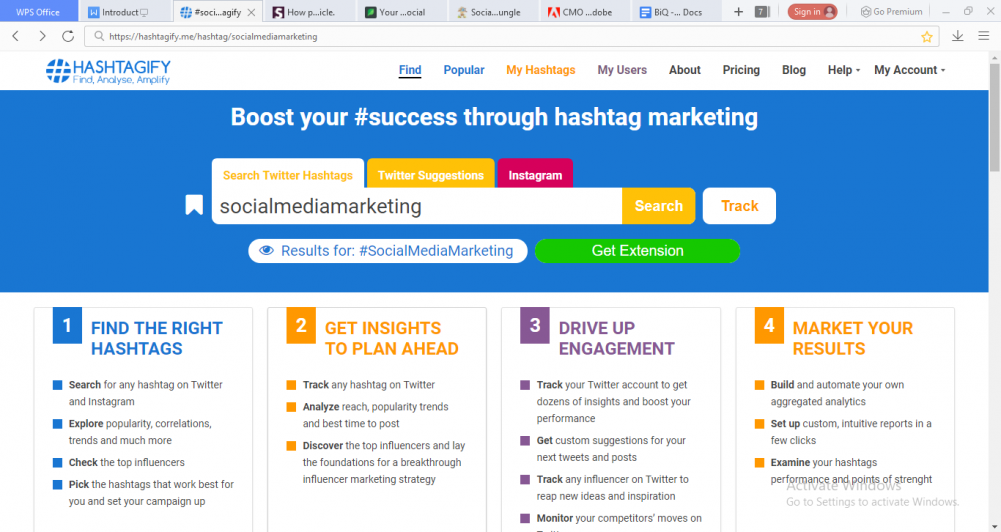
Task: Click the white bookmark icon beside search box
Action: (x=194, y=205)
